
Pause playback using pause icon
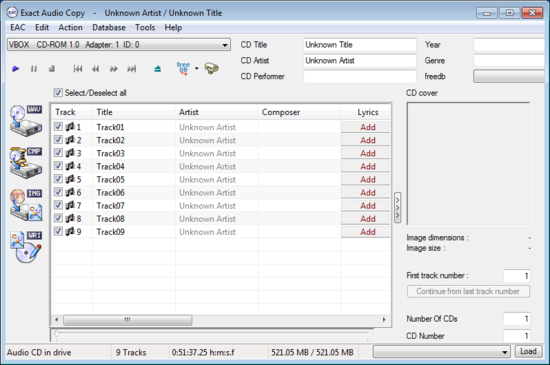[34, 69]
